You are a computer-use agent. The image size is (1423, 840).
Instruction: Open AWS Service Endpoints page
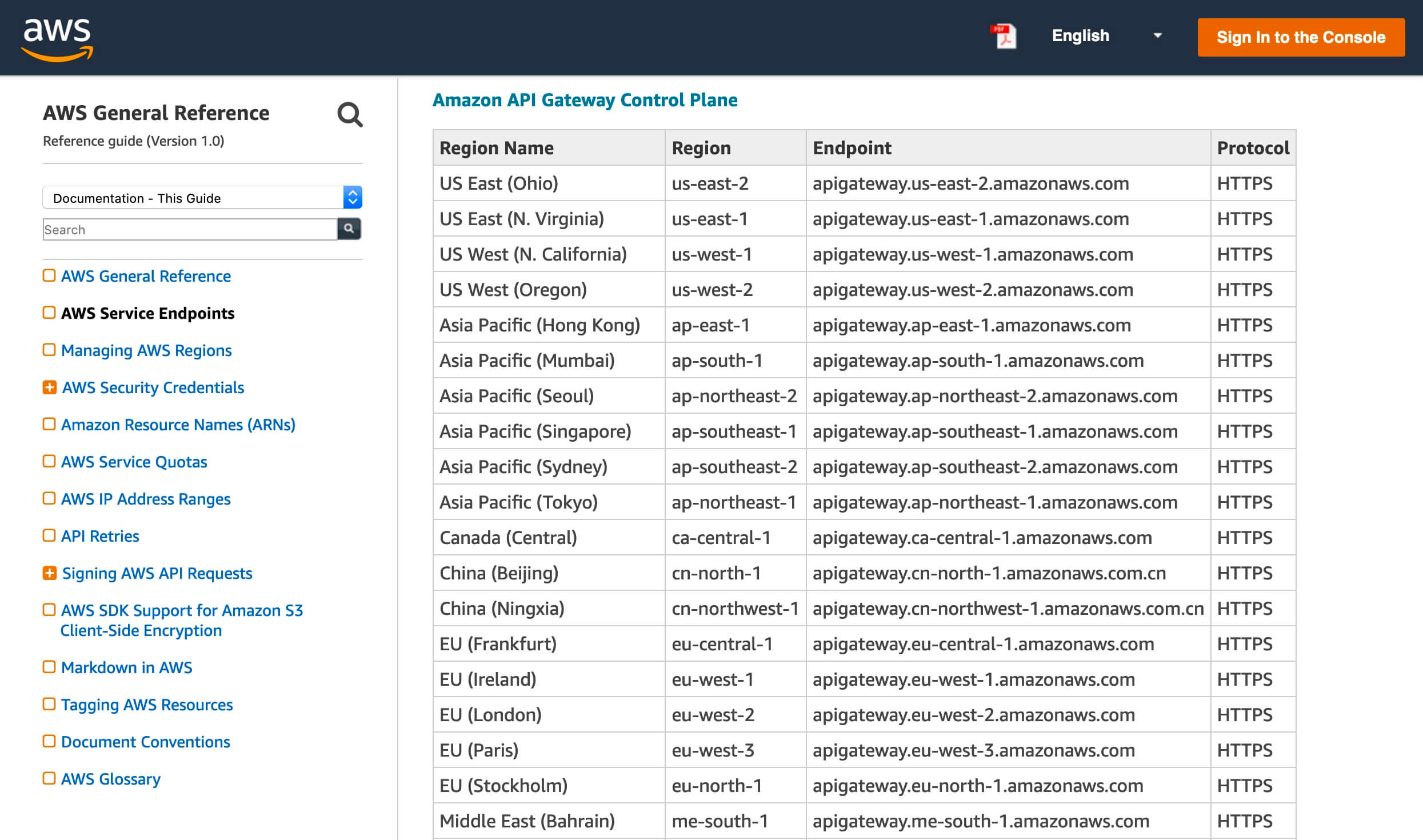click(147, 313)
